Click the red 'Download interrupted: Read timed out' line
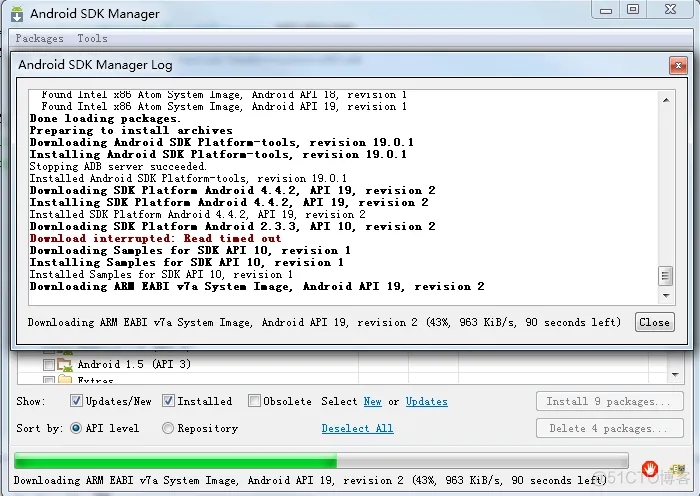 (x=155, y=238)
